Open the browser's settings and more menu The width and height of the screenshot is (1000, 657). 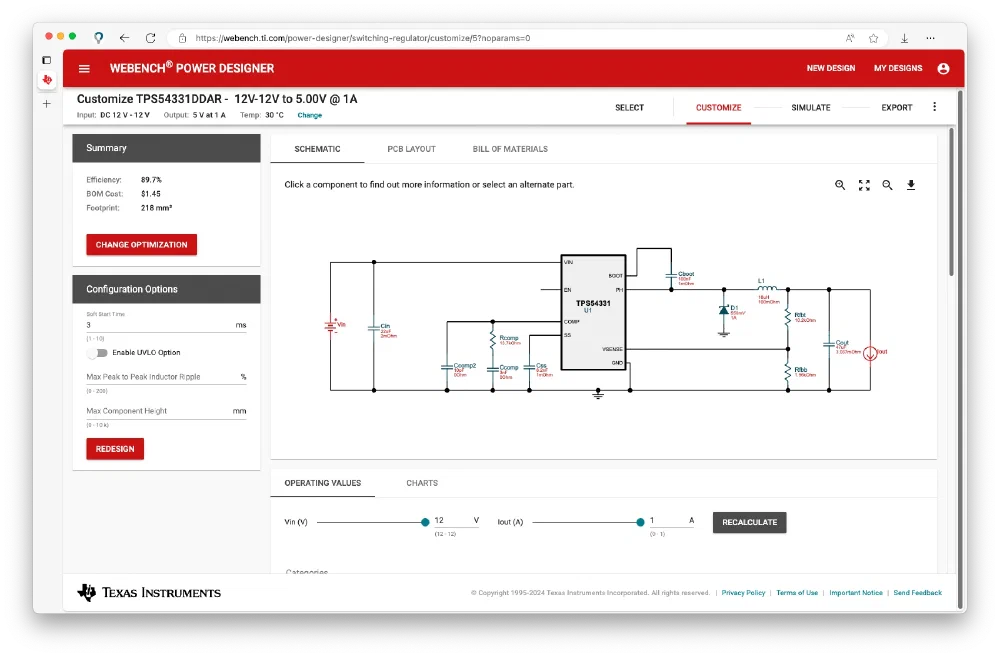click(931, 38)
